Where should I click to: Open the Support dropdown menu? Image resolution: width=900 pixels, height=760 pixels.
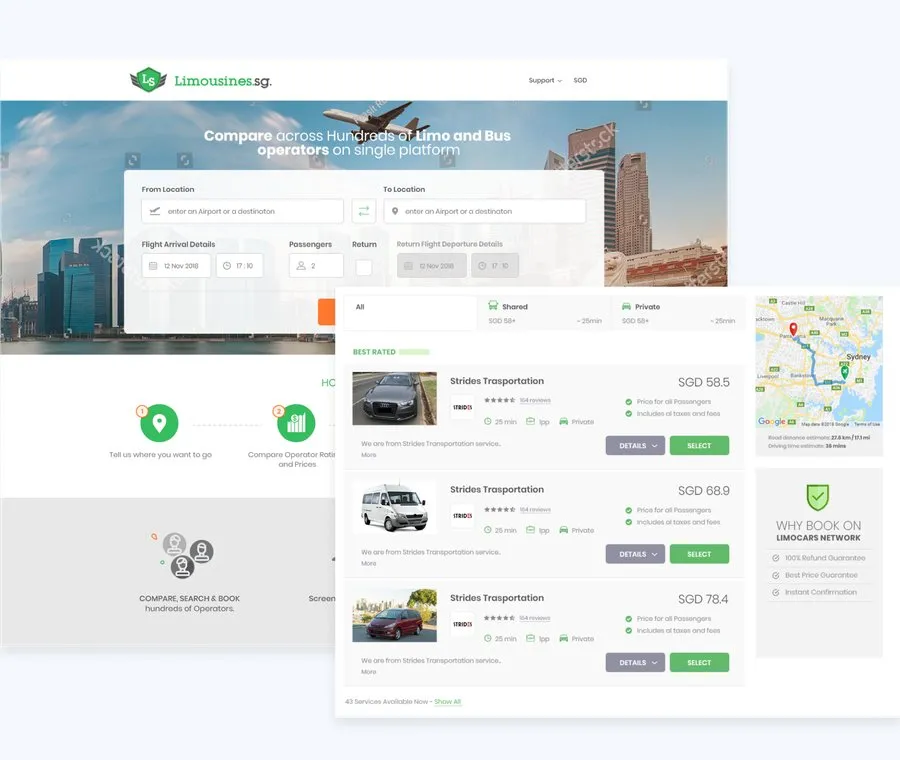(545, 80)
